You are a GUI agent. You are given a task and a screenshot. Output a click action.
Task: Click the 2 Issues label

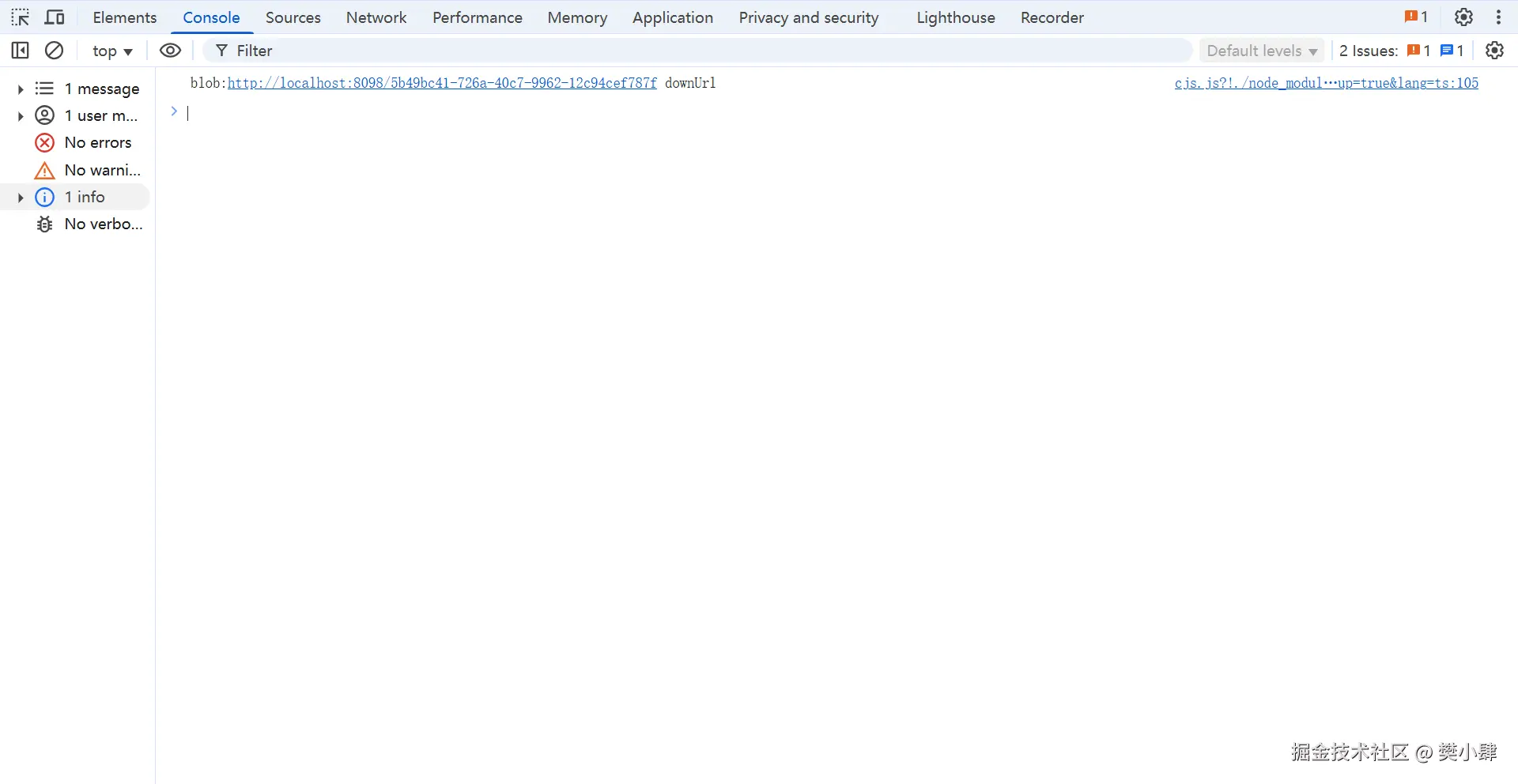tap(1369, 51)
